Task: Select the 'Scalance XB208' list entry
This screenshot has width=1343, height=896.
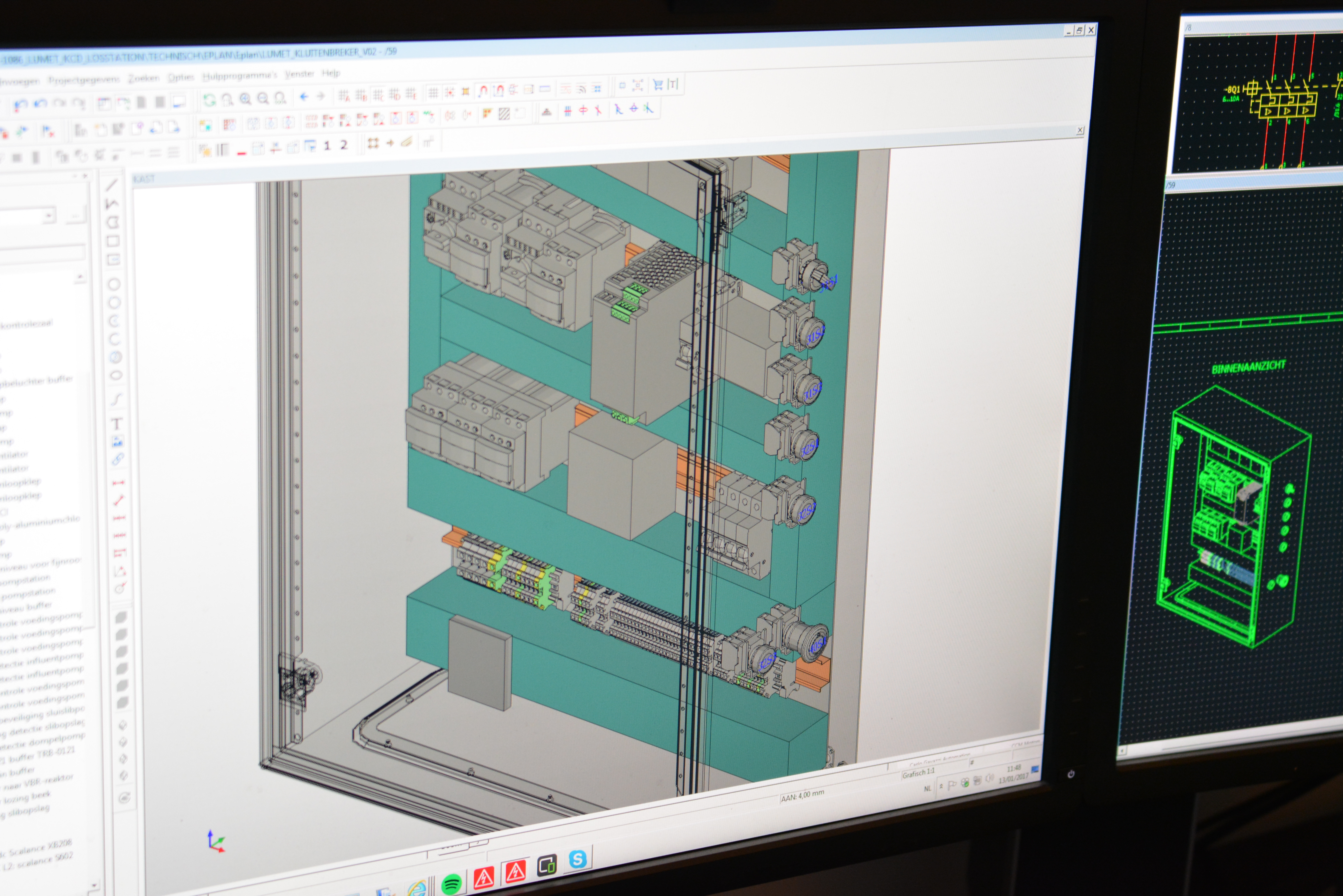Action: click(x=40, y=849)
